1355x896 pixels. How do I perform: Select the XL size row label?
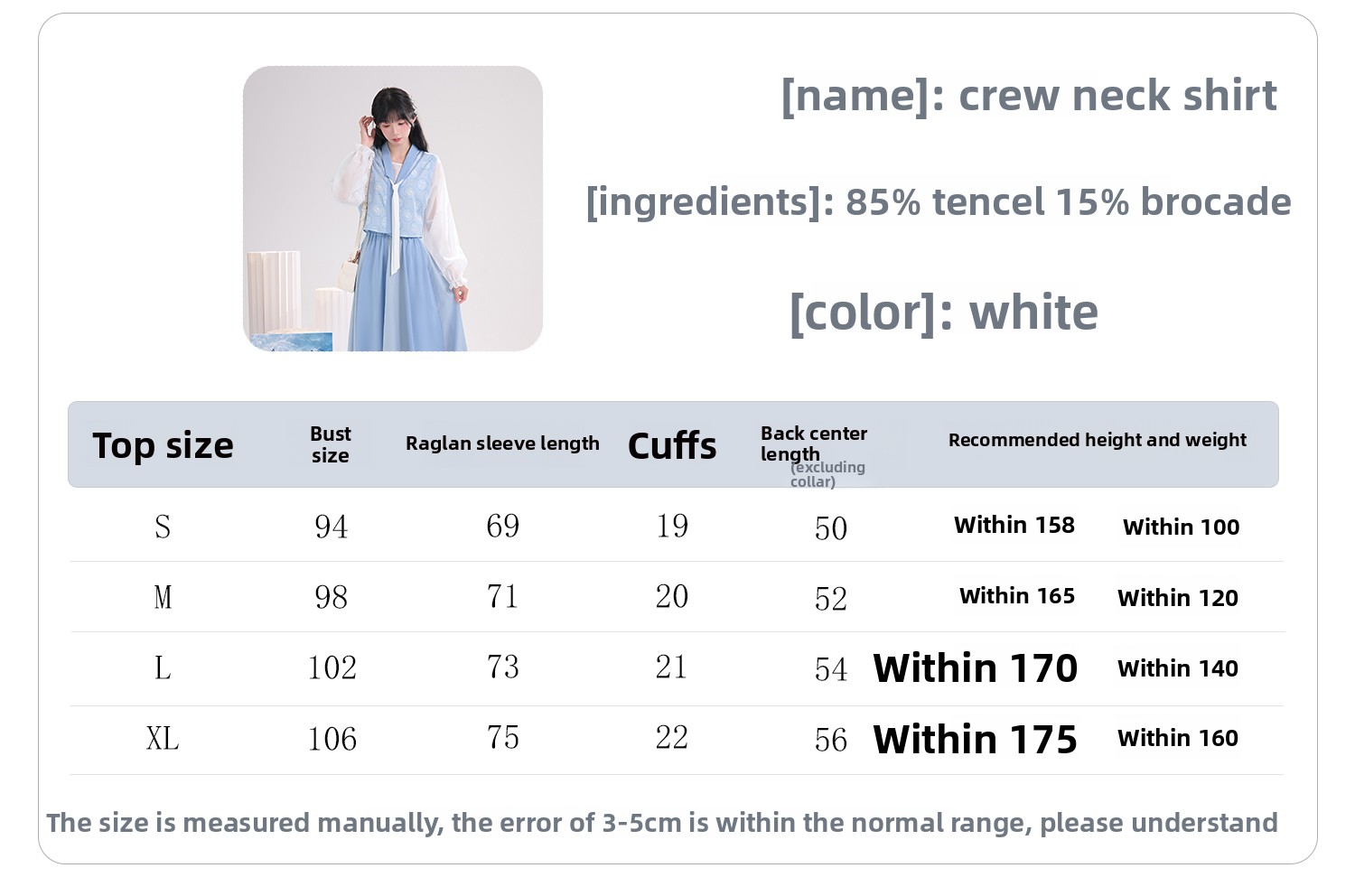tap(163, 738)
